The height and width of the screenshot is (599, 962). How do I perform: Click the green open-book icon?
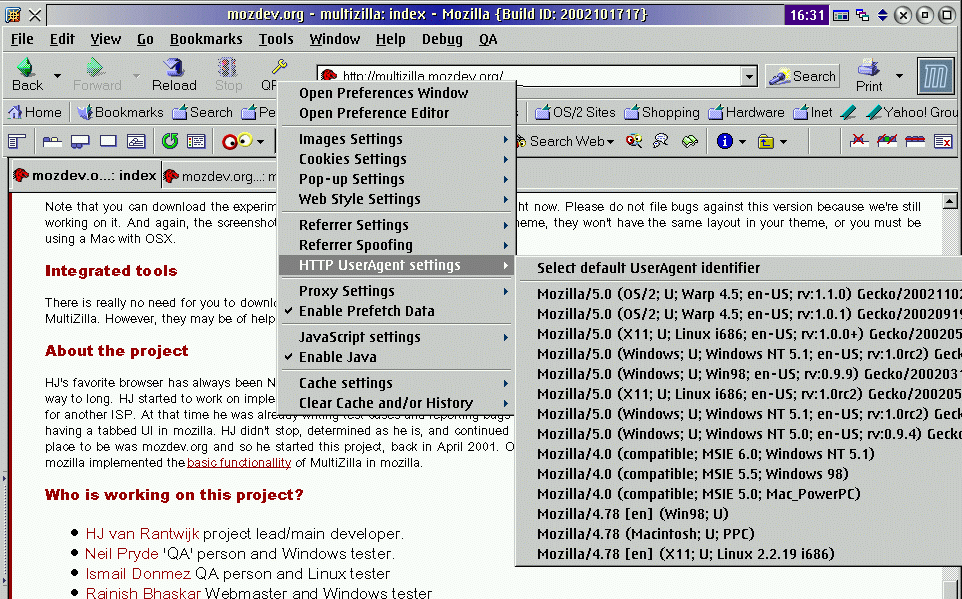pyautogui.click(x=690, y=142)
